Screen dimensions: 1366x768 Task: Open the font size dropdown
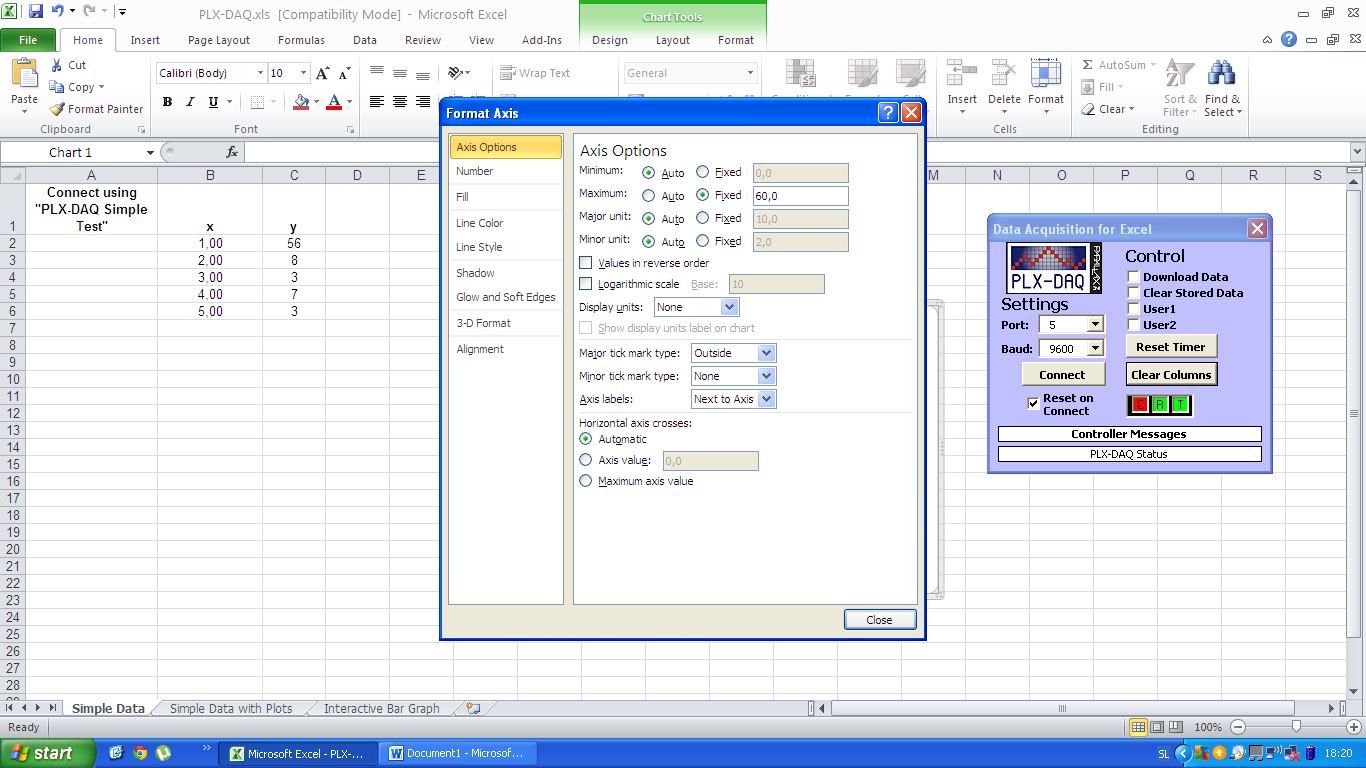[x=304, y=73]
